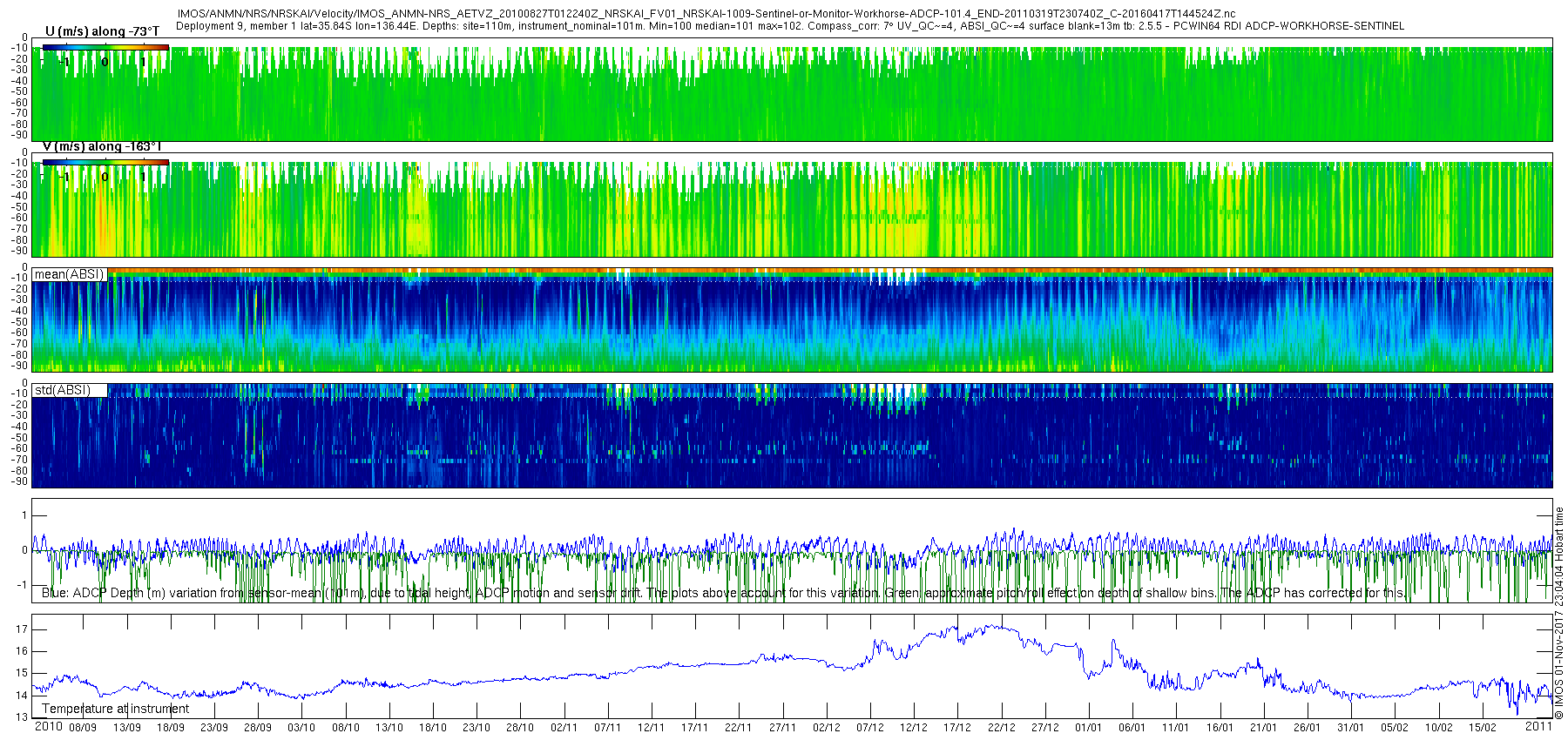Click the V velocity colorbar

point(105,162)
